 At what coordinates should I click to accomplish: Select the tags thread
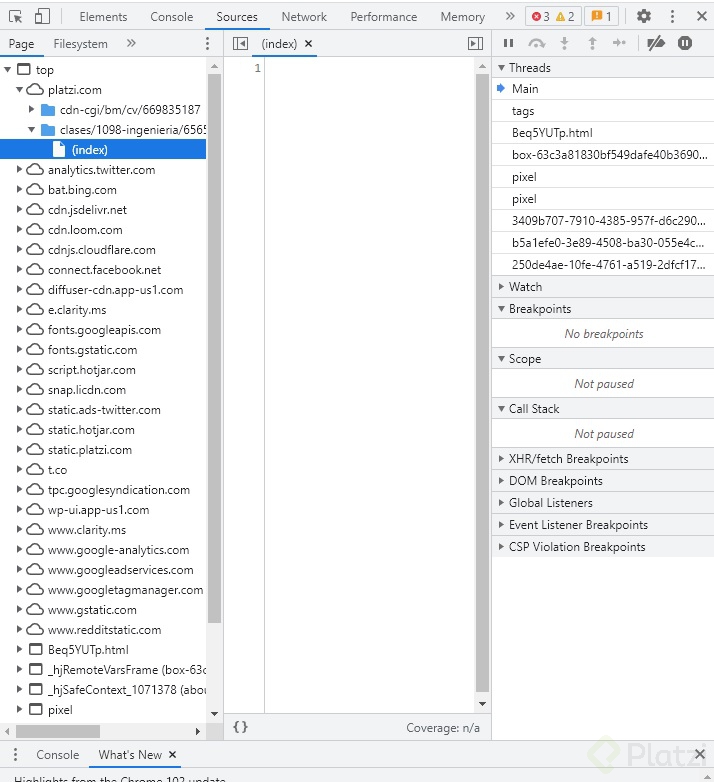pos(603,111)
